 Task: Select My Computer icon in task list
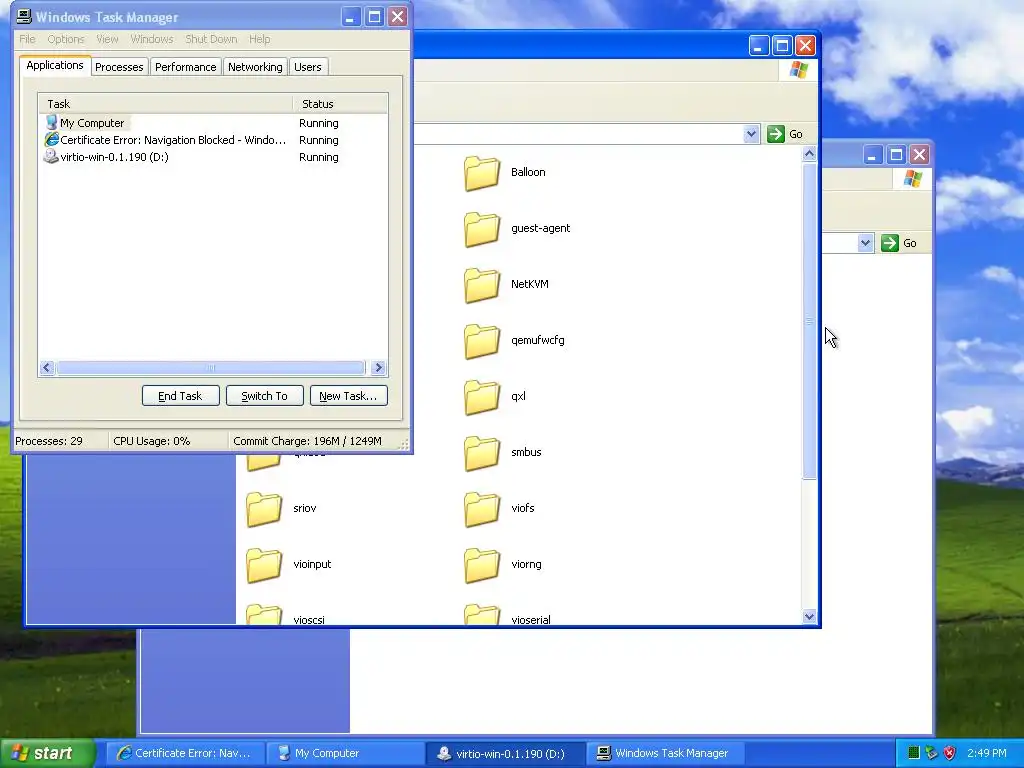51,123
